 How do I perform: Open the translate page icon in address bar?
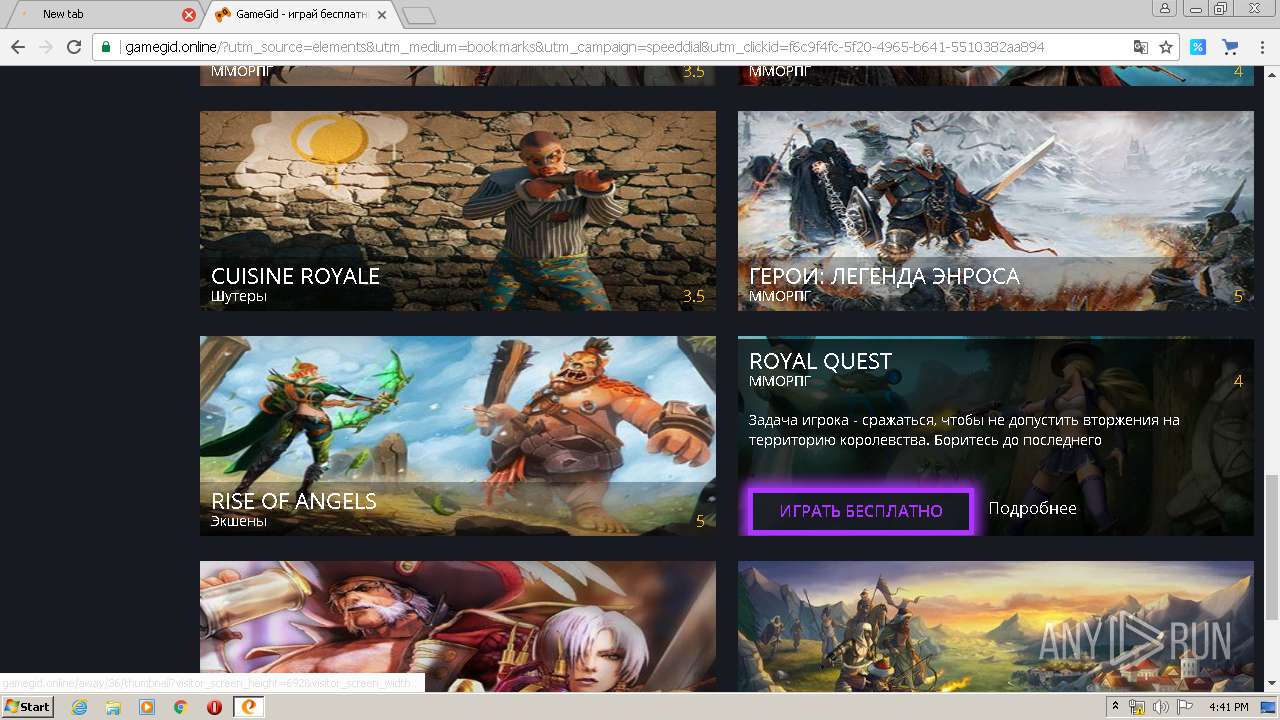tap(1140, 47)
